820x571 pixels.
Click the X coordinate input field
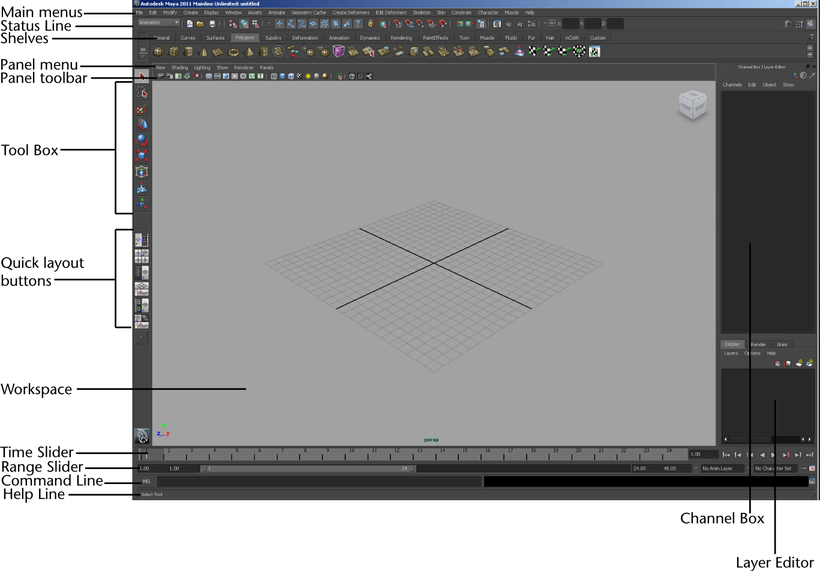(x=571, y=24)
